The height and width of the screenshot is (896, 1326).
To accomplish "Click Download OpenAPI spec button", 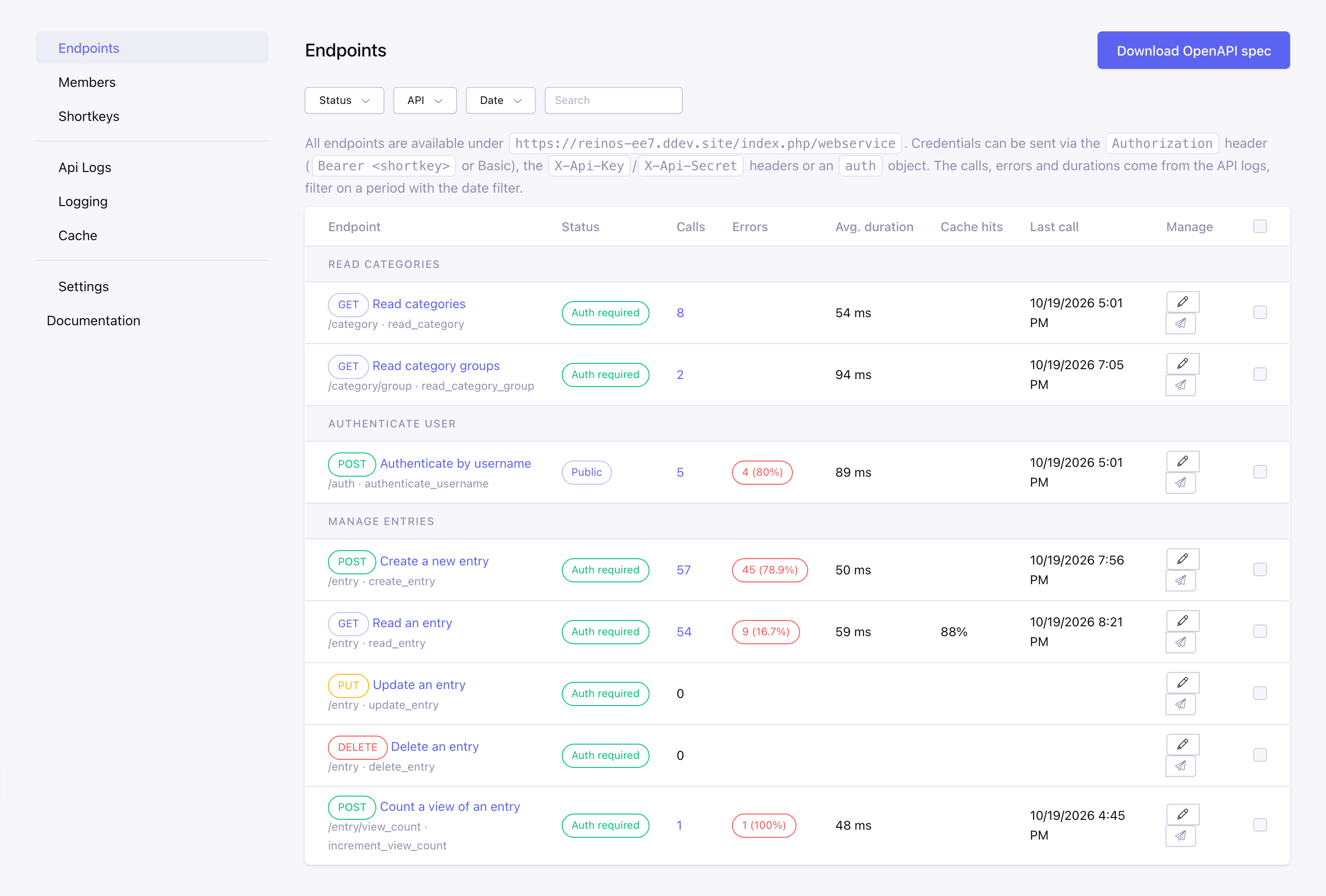I will pos(1194,50).
